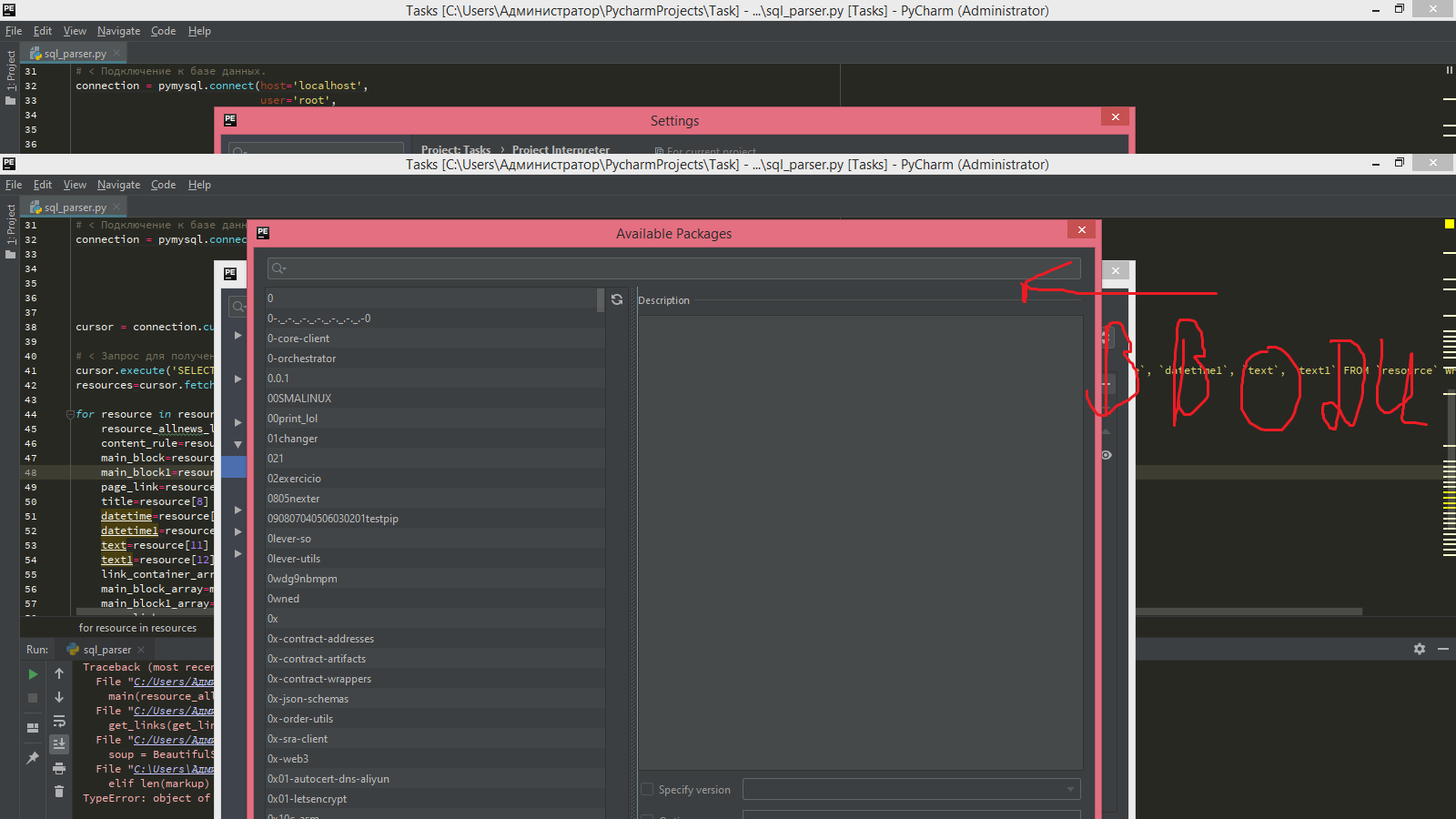Open Code menu in lower PyCharm window
The image size is (1456, 819).
(164, 185)
